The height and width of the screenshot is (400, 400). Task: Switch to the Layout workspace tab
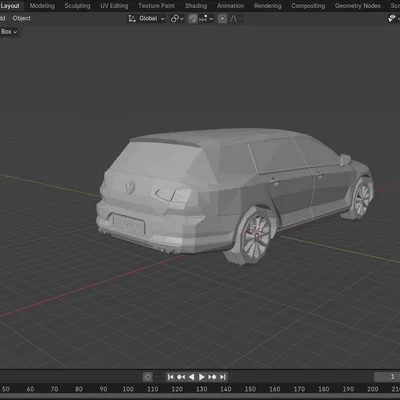[x=10, y=6]
